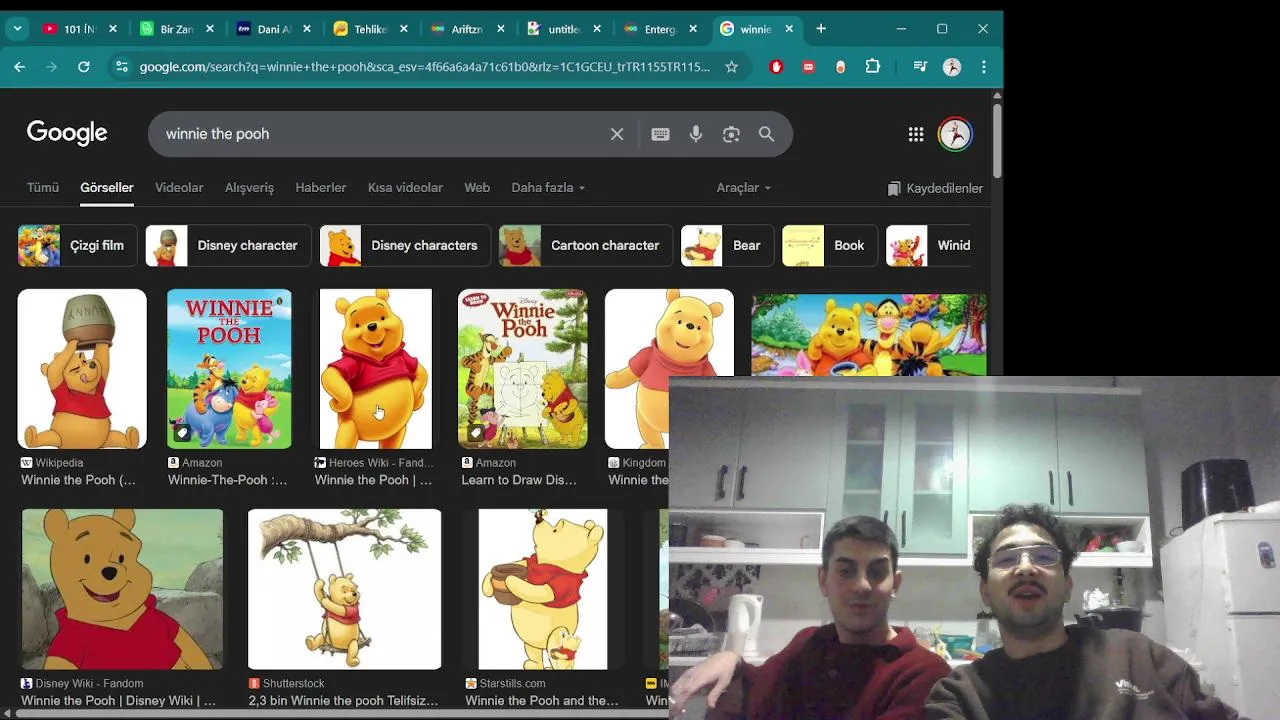Go to Google home via logo
1280x720 pixels.
click(x=67, y=133)
